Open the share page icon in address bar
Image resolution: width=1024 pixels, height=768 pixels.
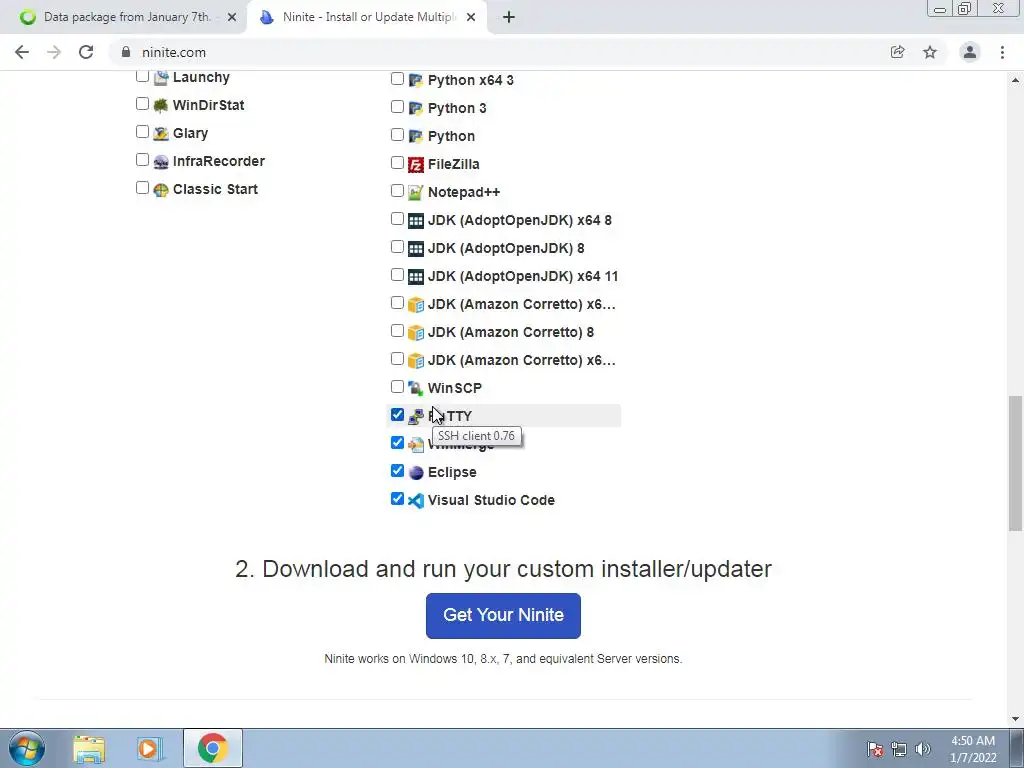[x=898, y=52]
